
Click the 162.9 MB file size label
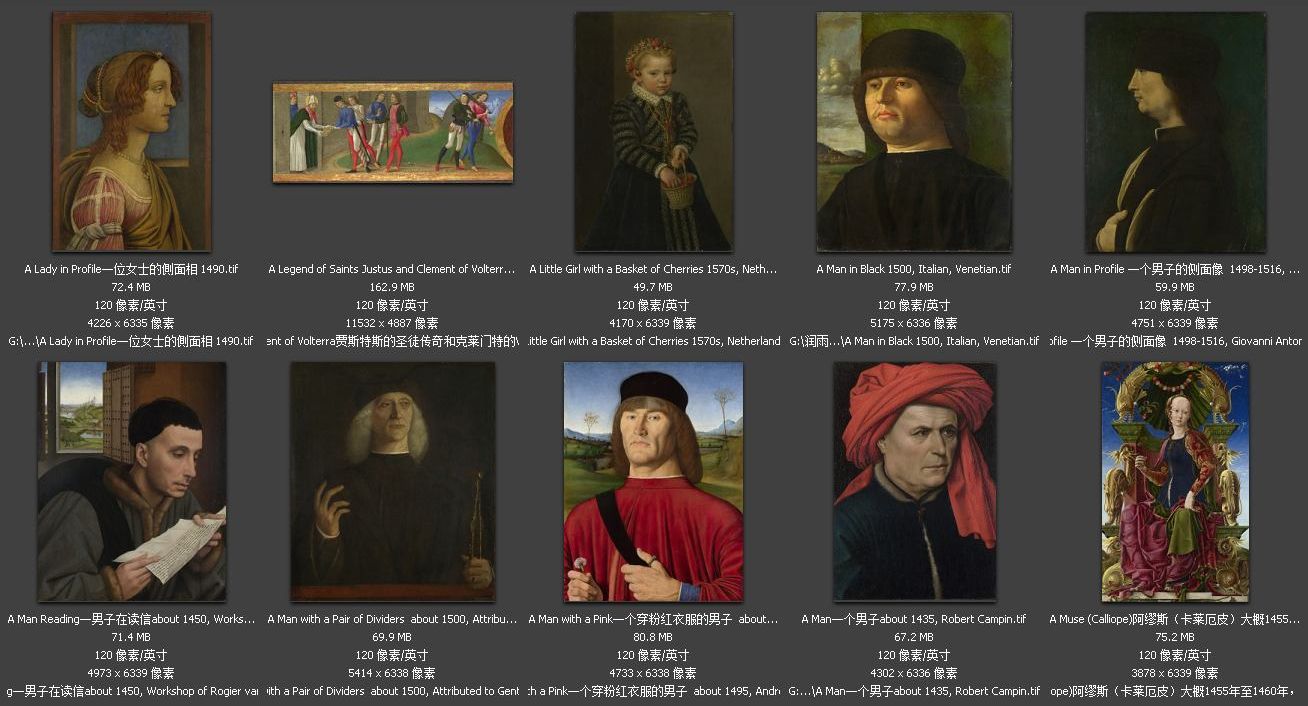click(x=392, y=287)
